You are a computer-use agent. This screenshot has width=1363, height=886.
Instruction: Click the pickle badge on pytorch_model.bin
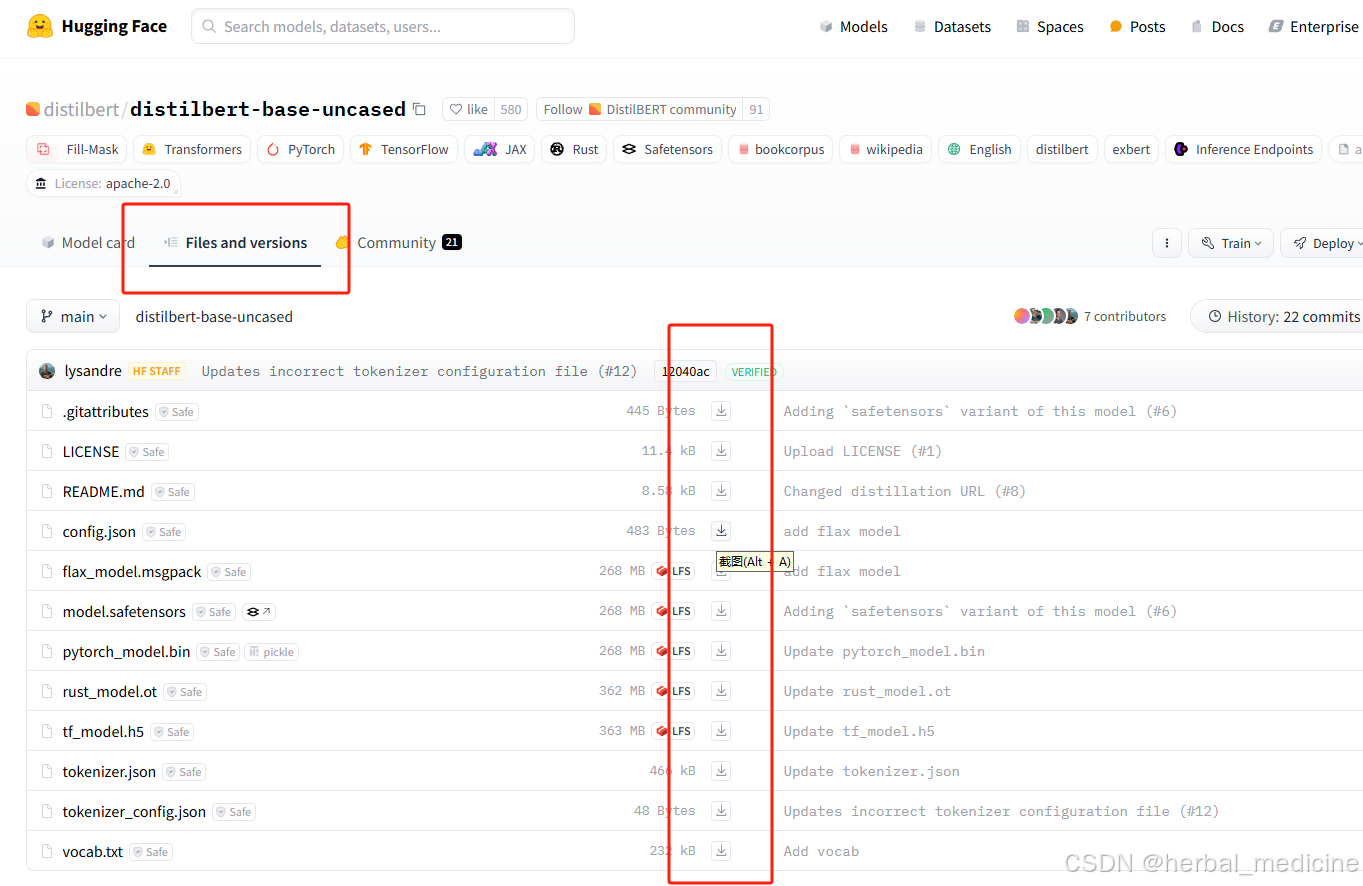tap(272, 652)
